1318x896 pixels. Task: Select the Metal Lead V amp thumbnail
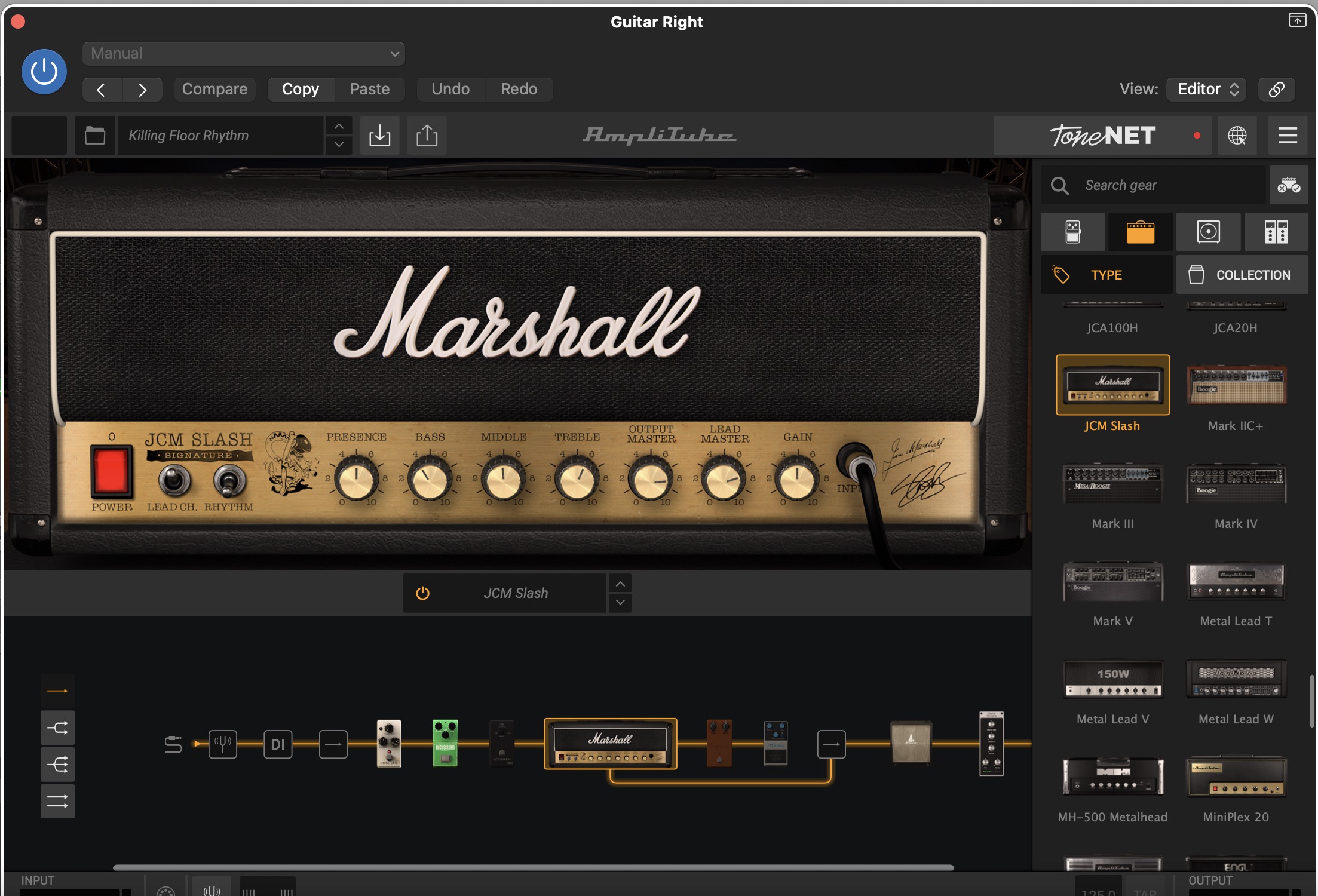1112,679
